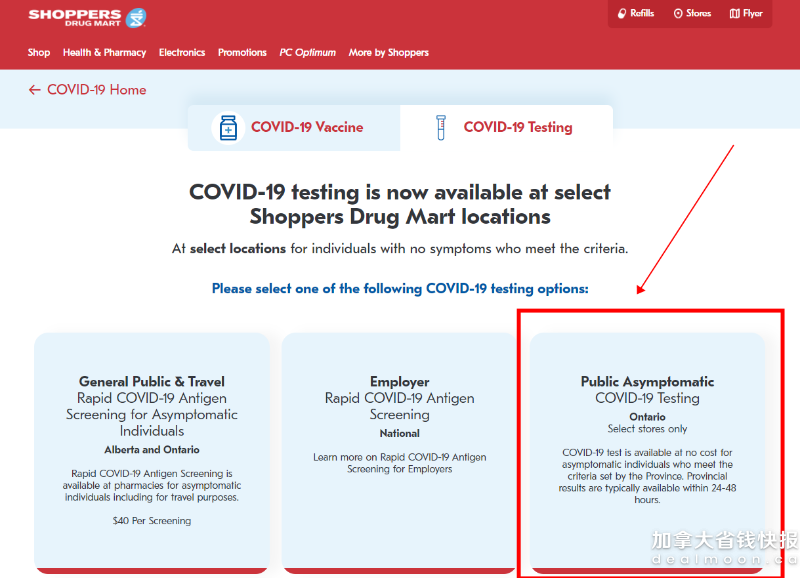Screen dimensions: 800x578
Task: Open the Flyer link
Action: point(746,14)
